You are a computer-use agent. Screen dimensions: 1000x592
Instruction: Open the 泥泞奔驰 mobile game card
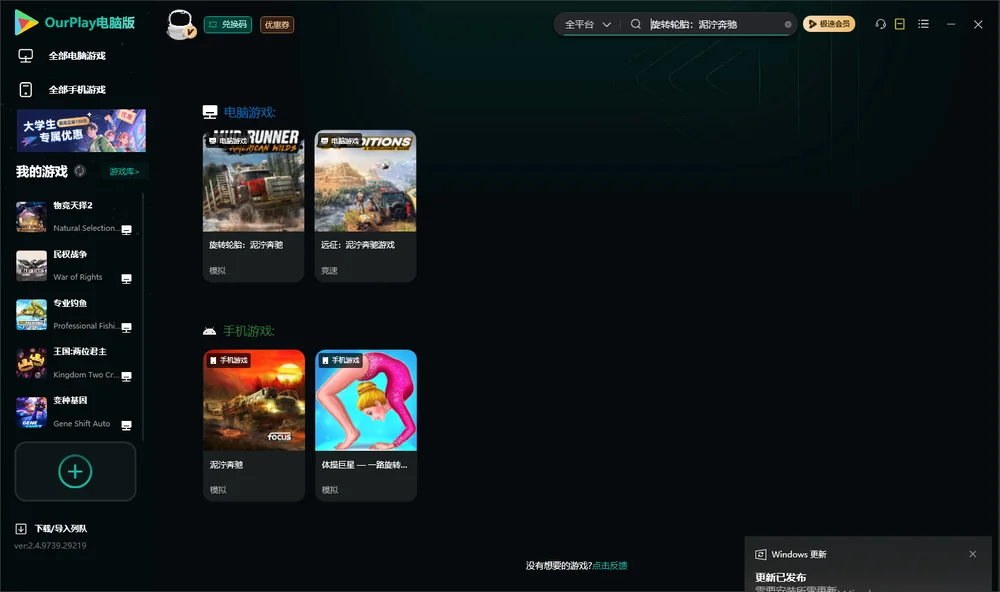254,426
